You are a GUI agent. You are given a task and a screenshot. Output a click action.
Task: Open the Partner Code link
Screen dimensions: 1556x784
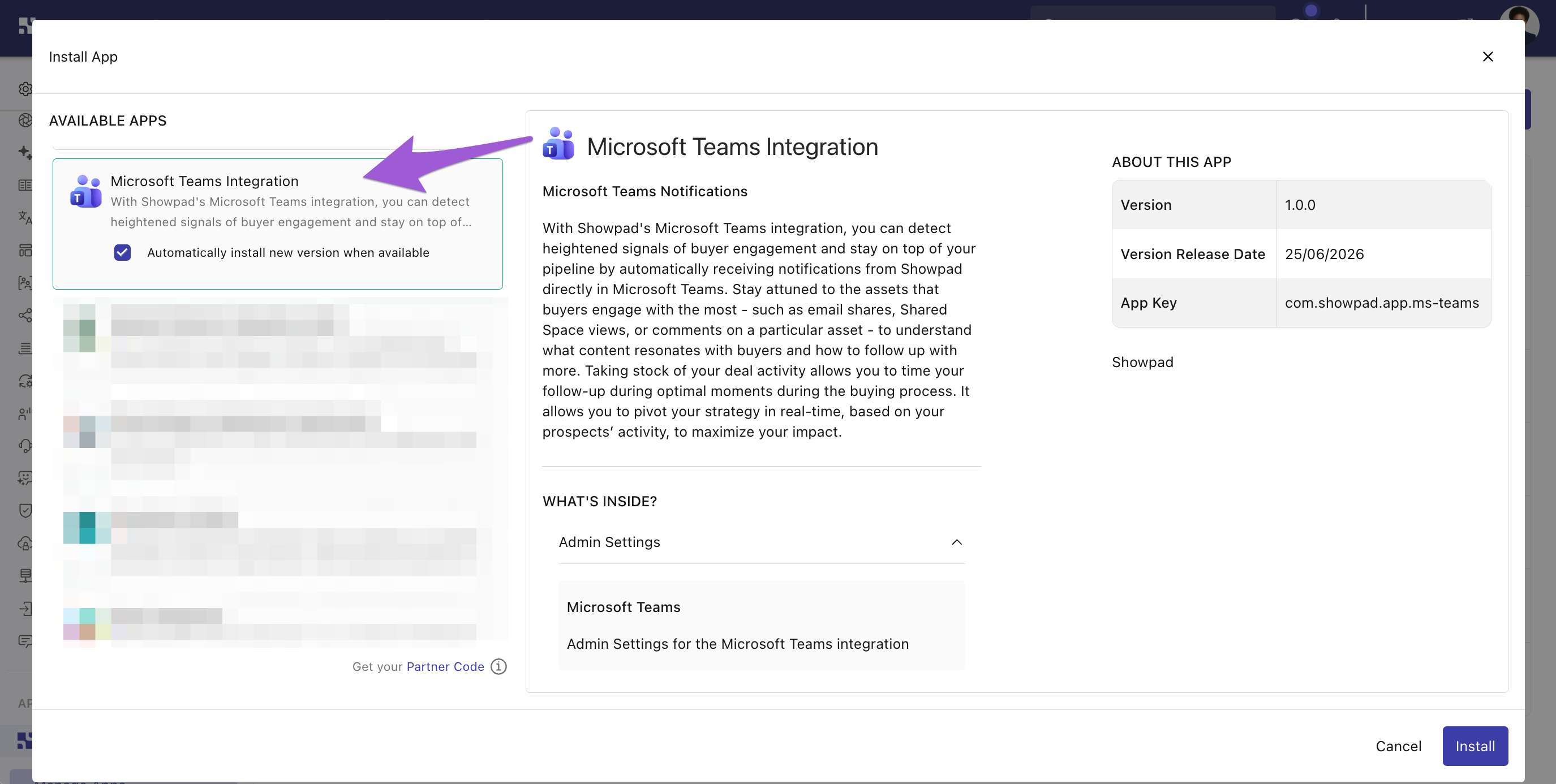point(445,666)
